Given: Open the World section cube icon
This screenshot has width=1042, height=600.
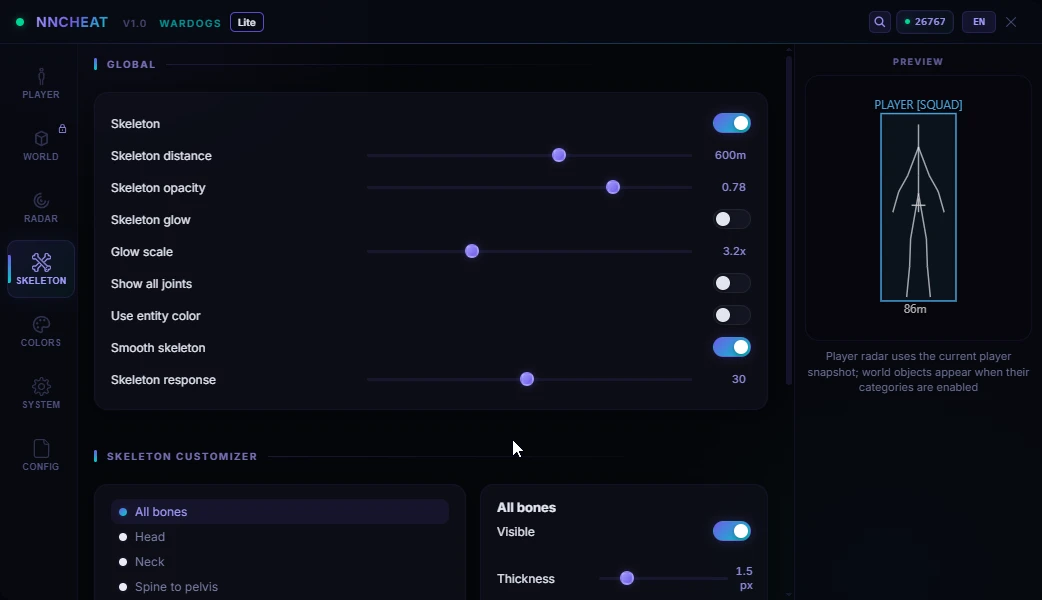Looking at the screenshot, I should tap(41, 138).
